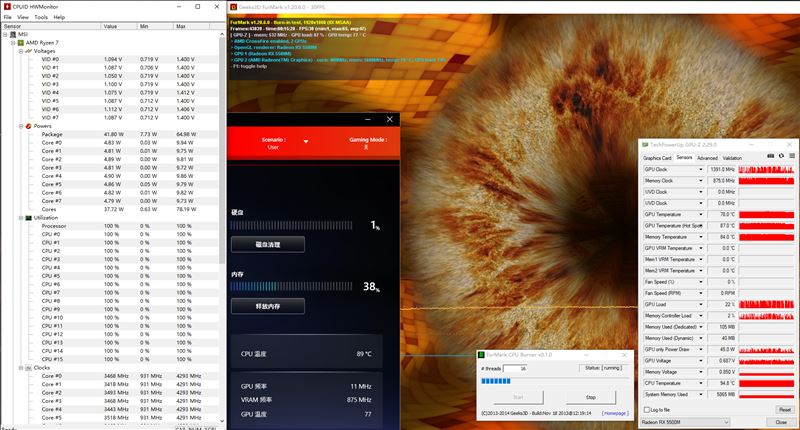Open the CPU Temperature sensor dropdown

tap(701, 383)
